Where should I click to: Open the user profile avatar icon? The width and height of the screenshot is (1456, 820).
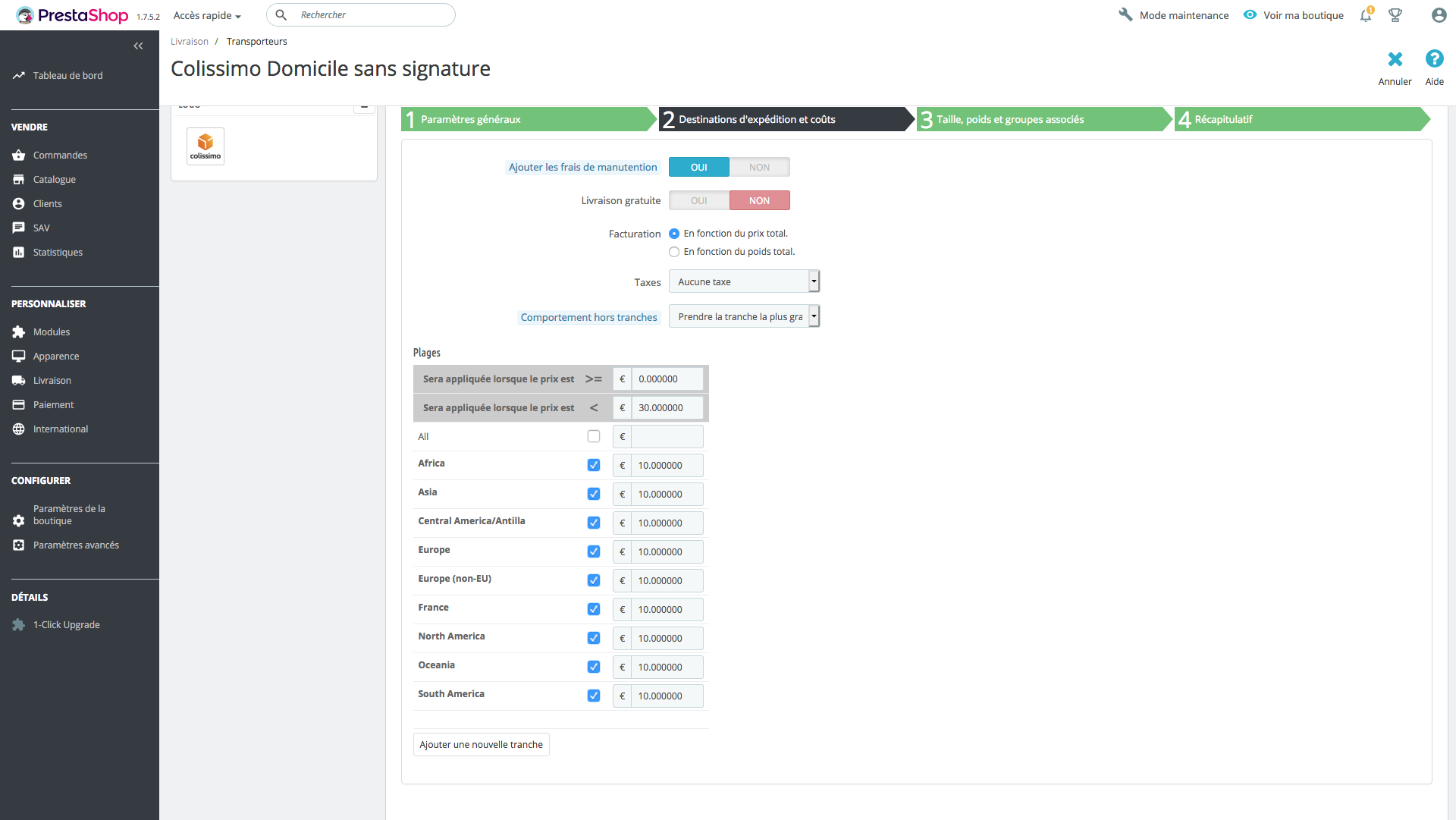tap(1439, 15)
